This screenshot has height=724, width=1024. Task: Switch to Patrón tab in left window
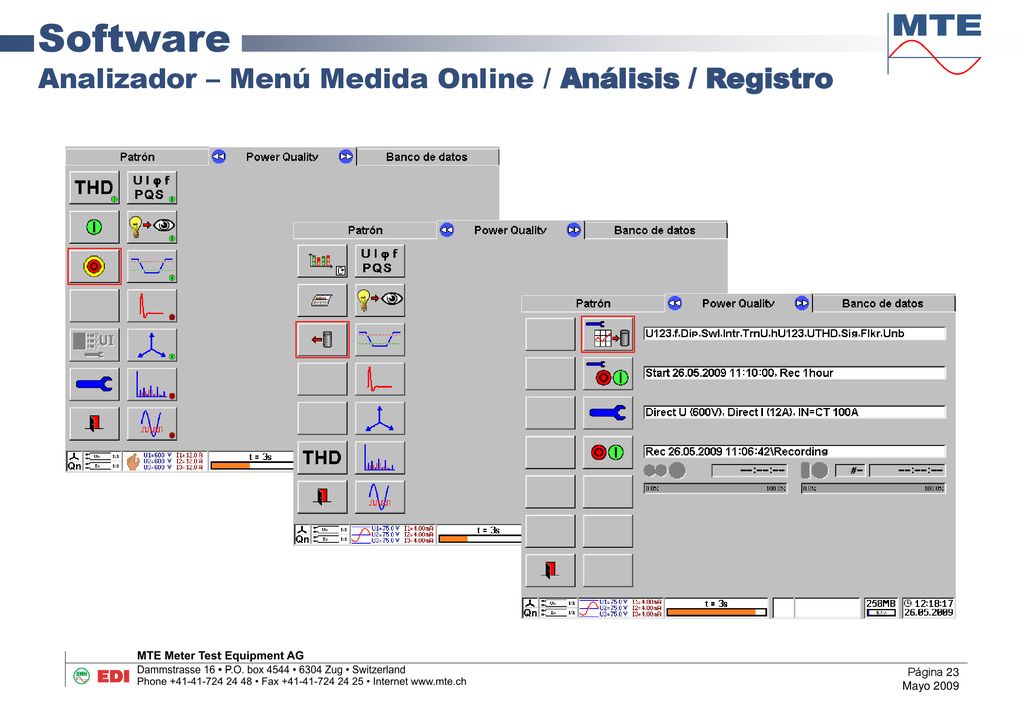point(137,157)
